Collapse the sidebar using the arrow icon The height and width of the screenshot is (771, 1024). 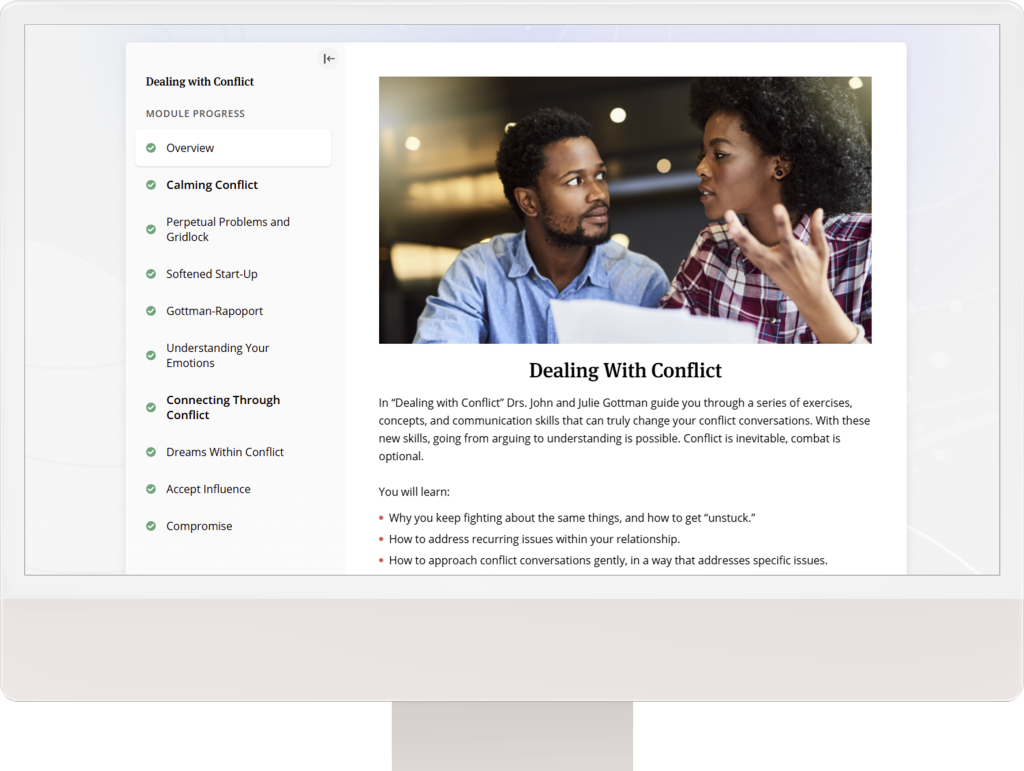click(x=329, y=59)
